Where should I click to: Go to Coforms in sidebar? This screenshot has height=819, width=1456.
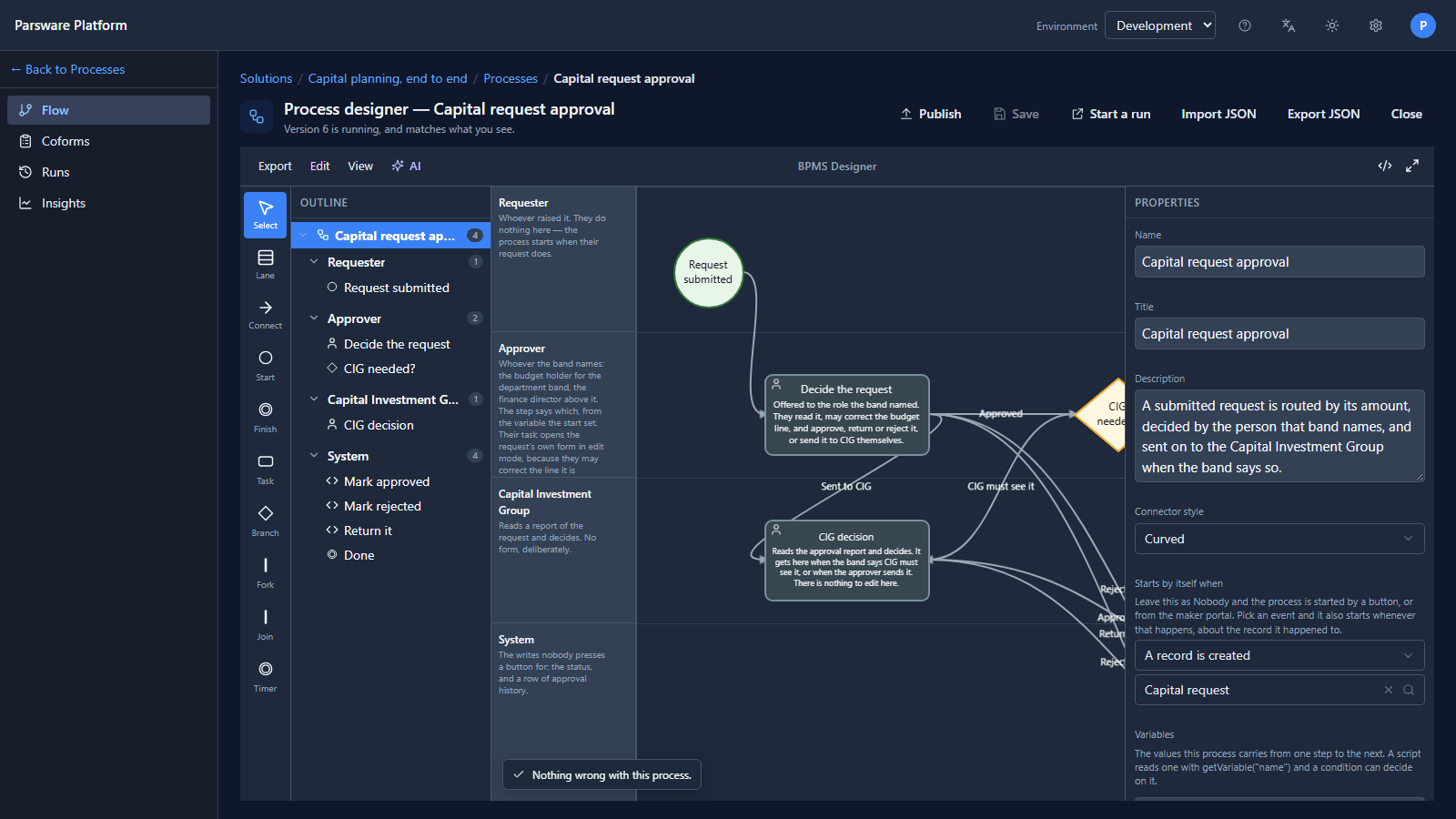[108, 141]
